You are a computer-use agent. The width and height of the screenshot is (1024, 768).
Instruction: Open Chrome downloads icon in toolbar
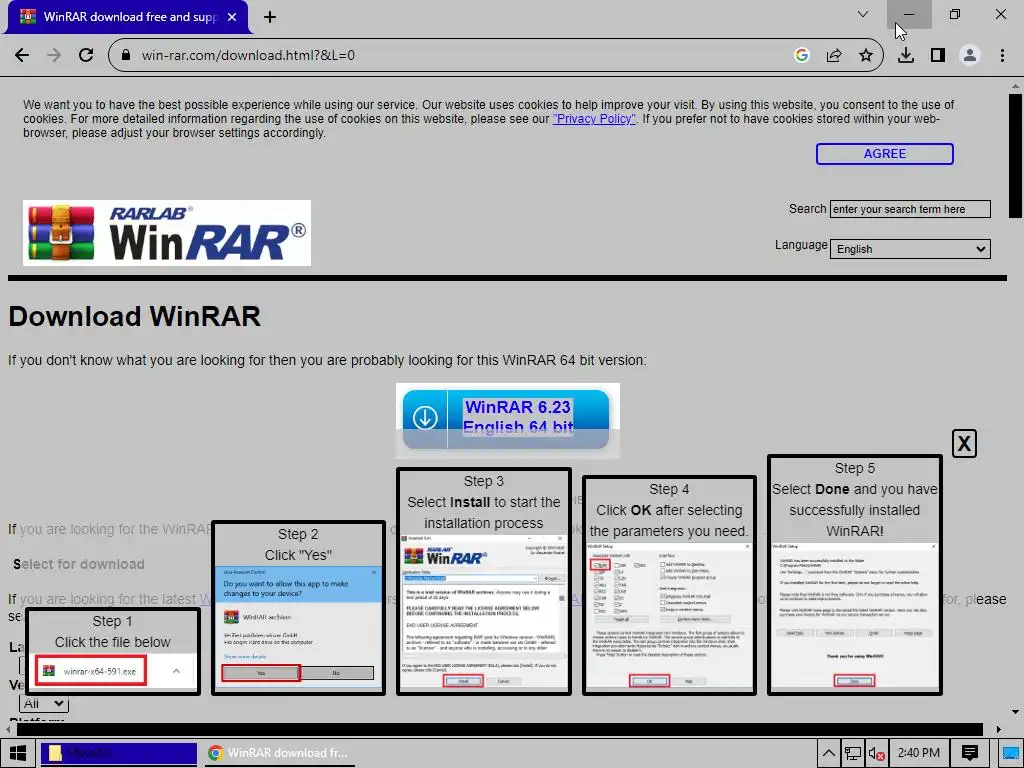click(906, 56)
